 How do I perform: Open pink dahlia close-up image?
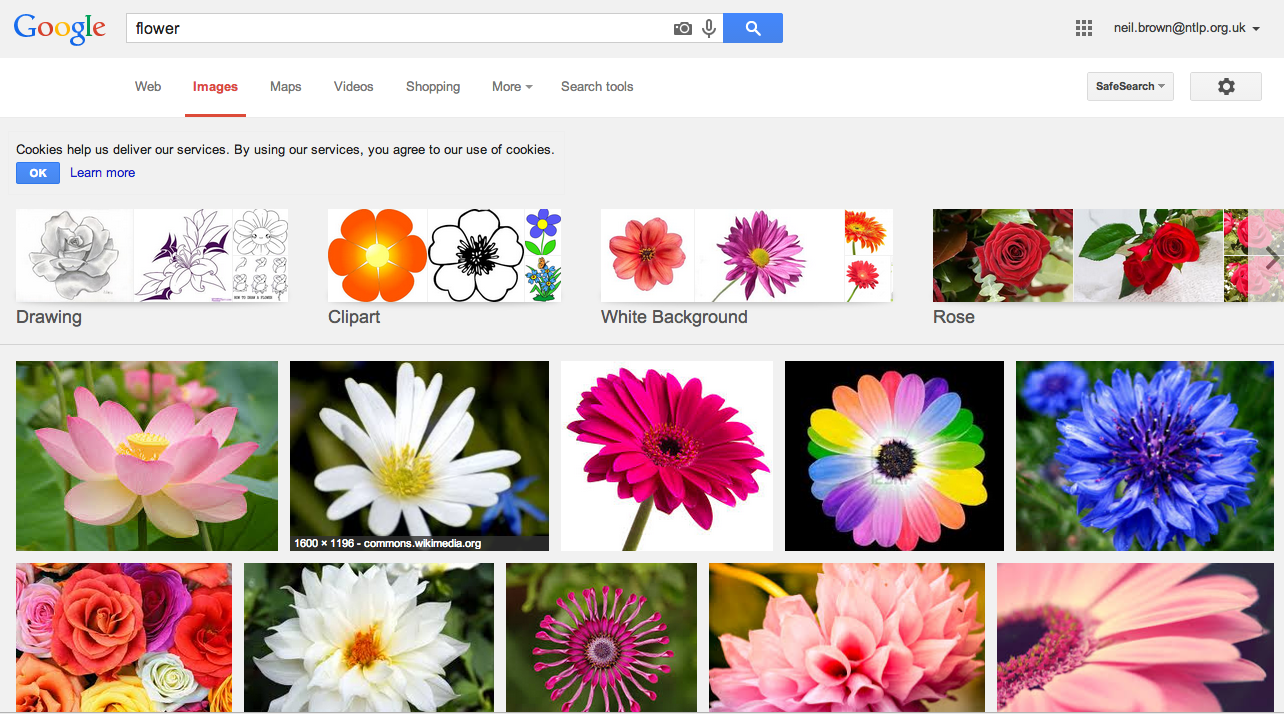(847, 638)
